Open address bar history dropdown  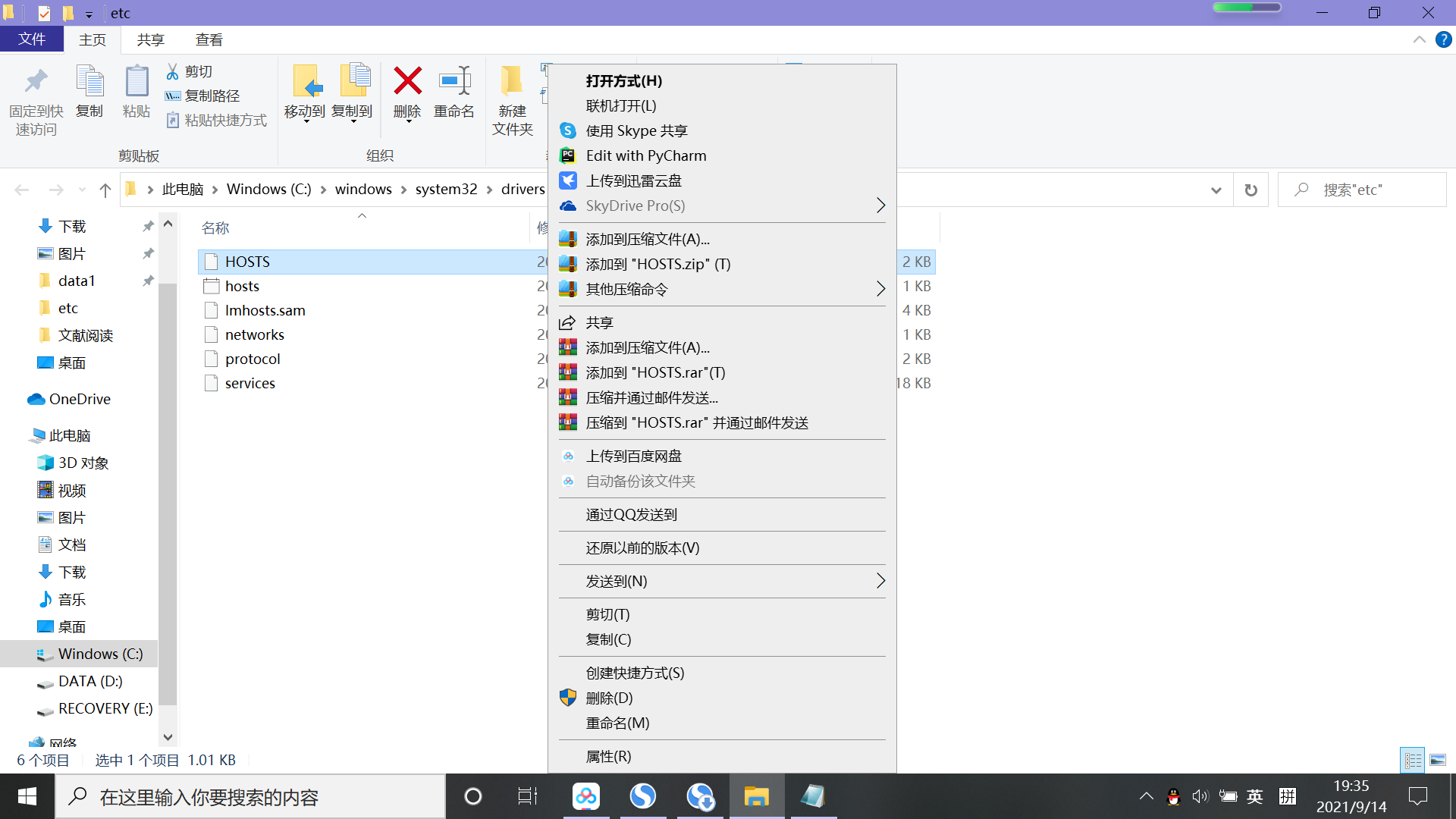(x=1216, y=190)
